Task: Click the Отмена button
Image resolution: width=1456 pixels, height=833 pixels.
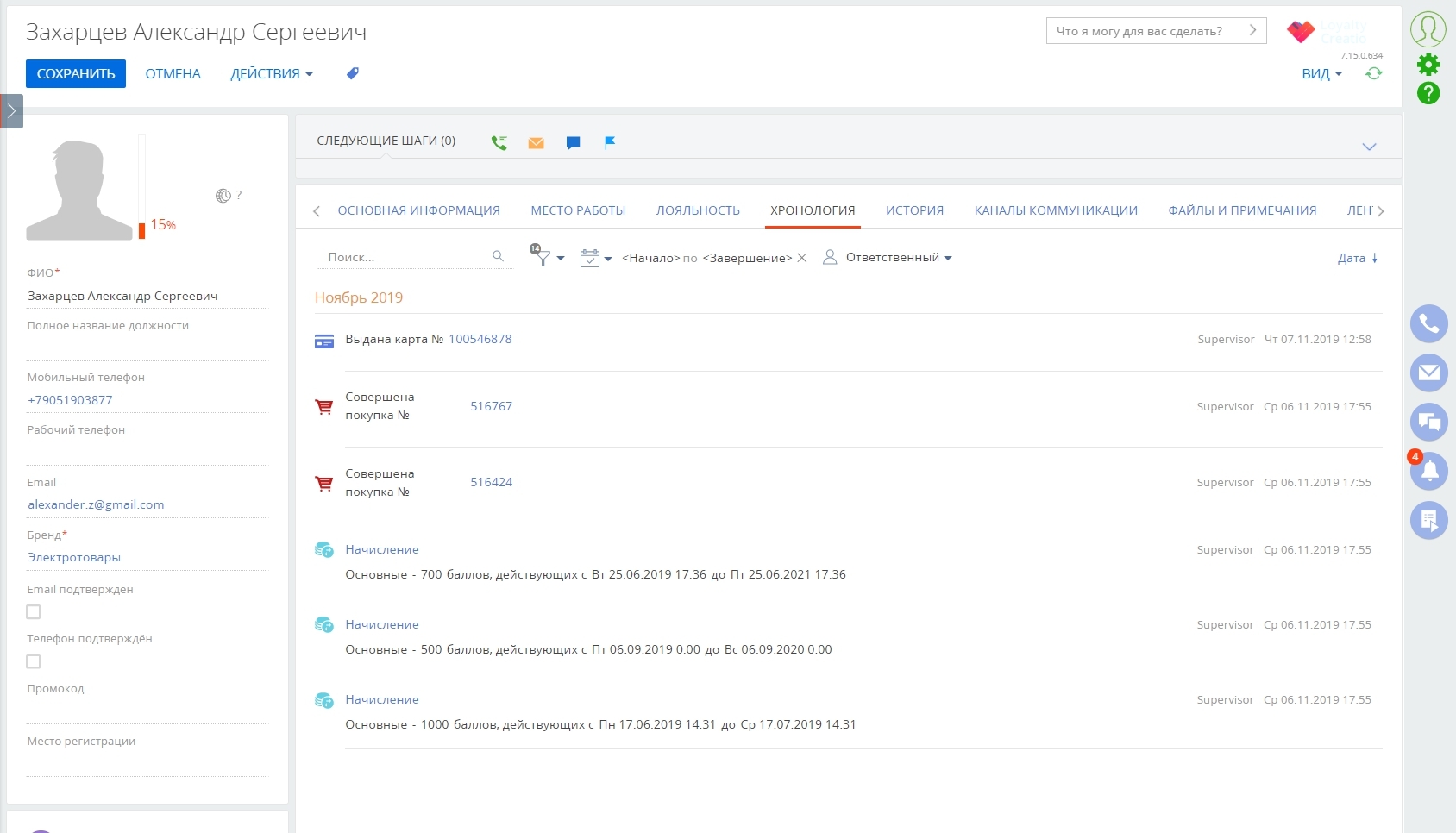Action: [173, 74]
